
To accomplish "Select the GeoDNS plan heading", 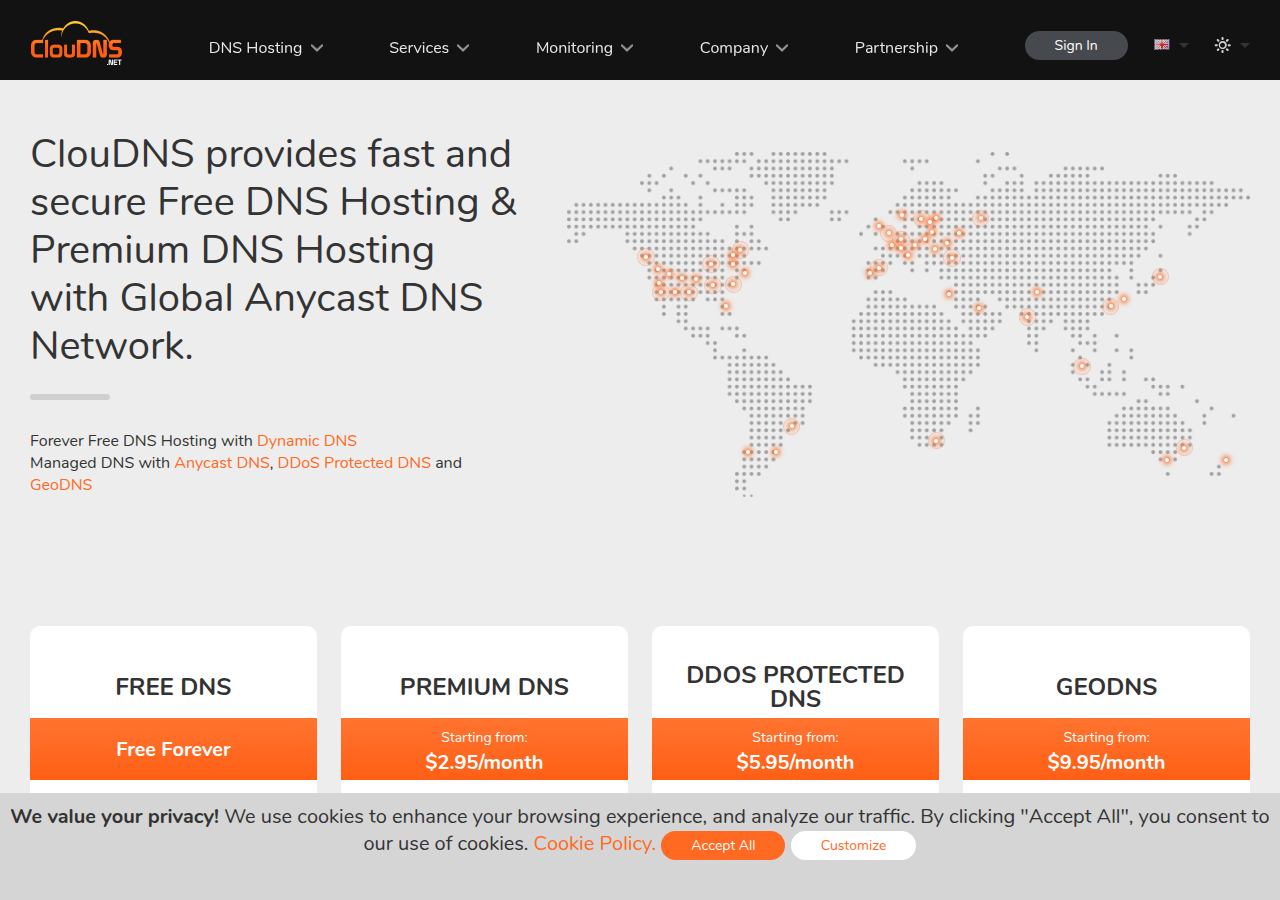I will [1106, 687].
